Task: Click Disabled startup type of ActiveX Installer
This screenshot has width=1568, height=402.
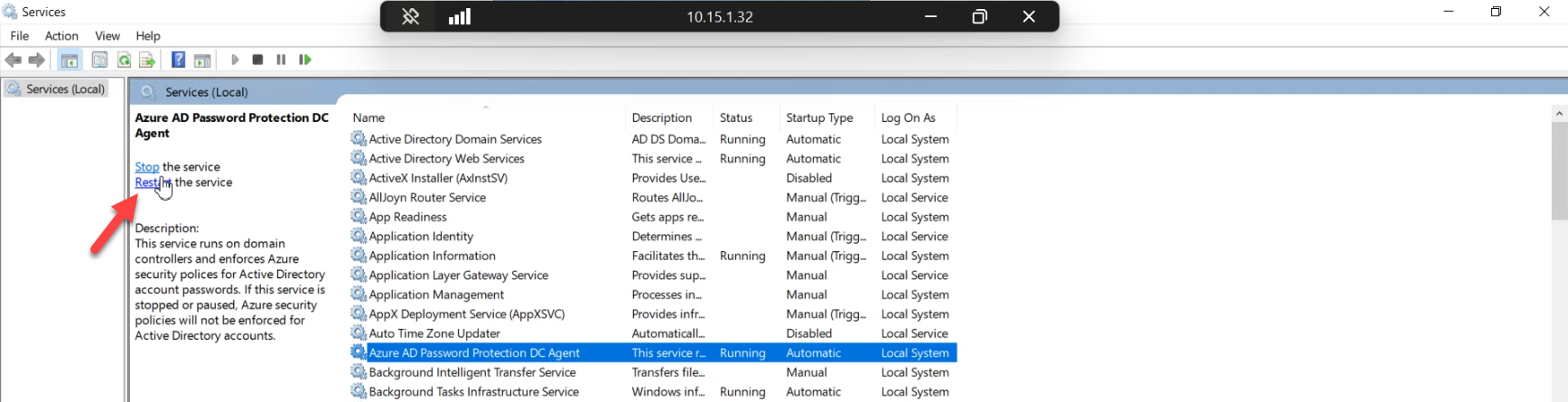Action: 808,178
